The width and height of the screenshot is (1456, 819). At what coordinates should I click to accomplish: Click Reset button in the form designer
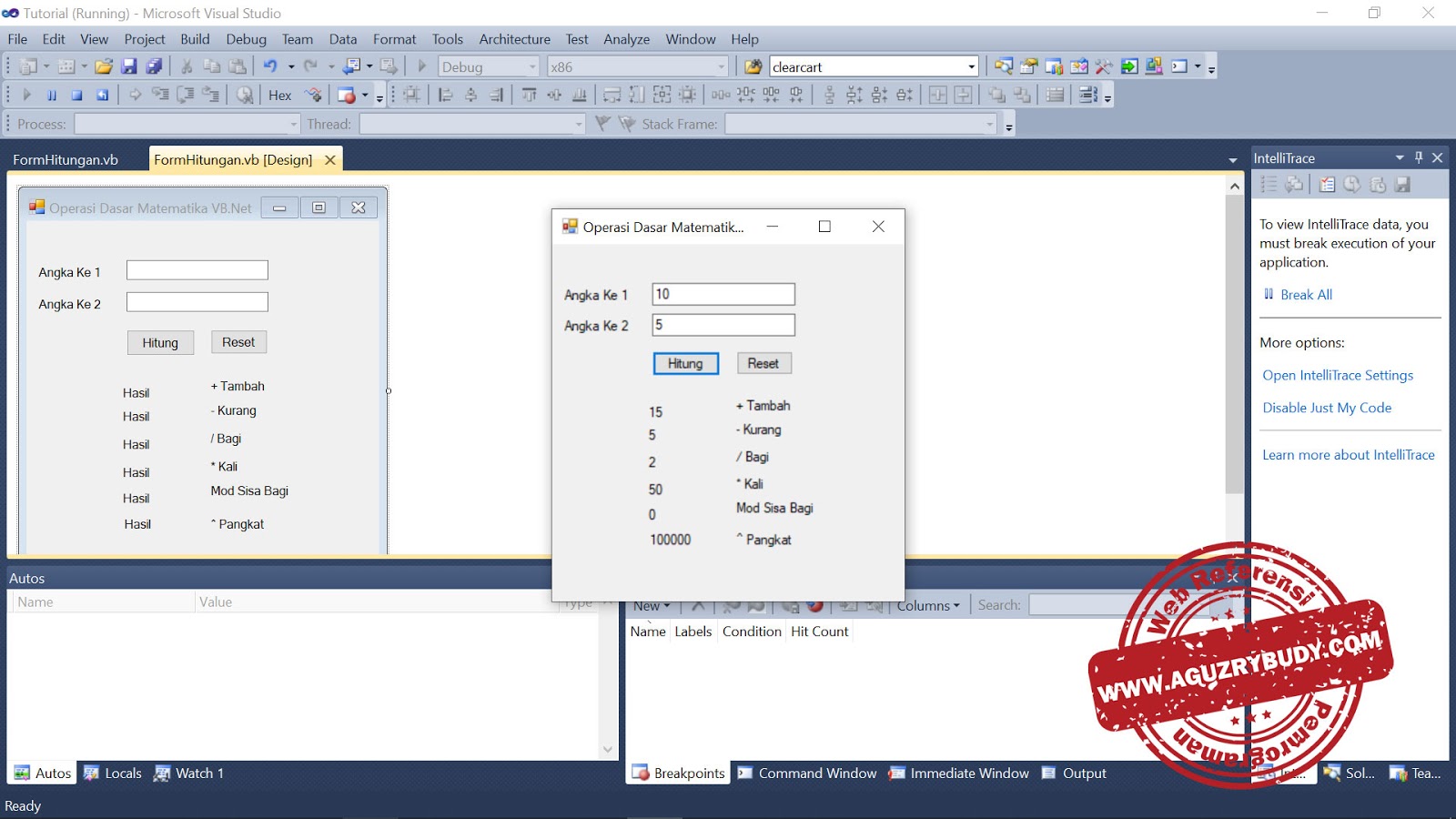[x=238, y=342]
